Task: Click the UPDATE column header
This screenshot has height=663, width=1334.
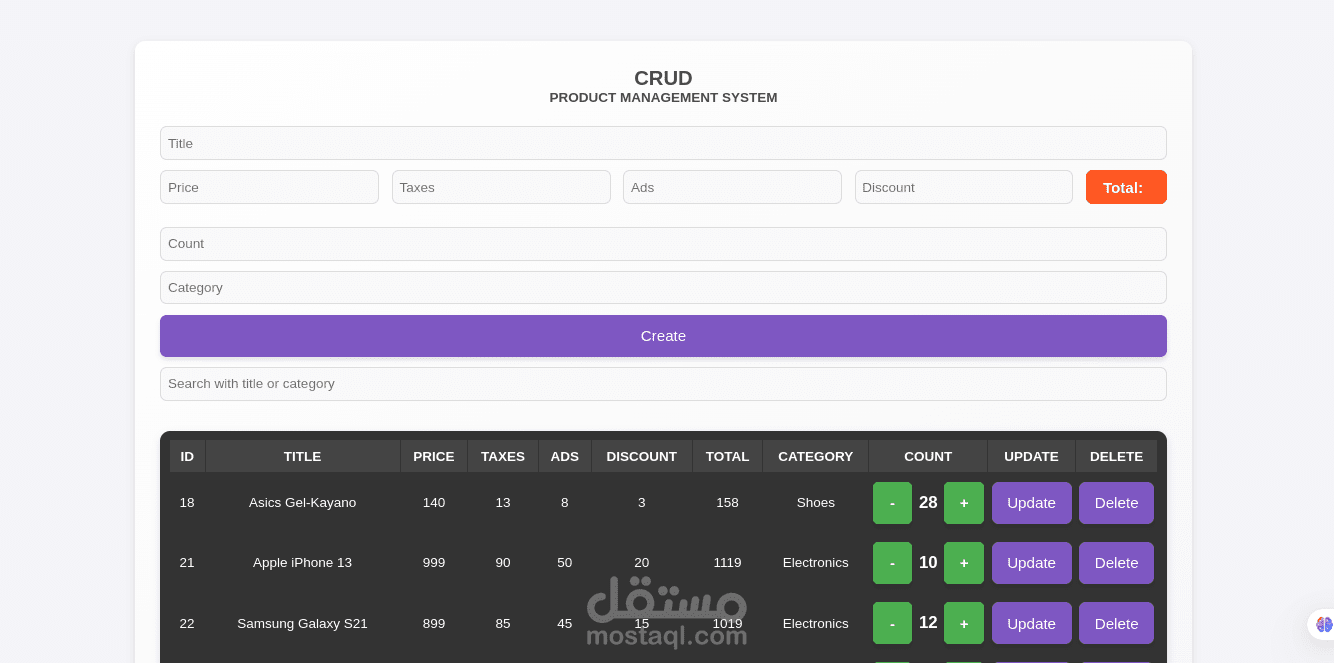Action: (x=1031, y=456)
